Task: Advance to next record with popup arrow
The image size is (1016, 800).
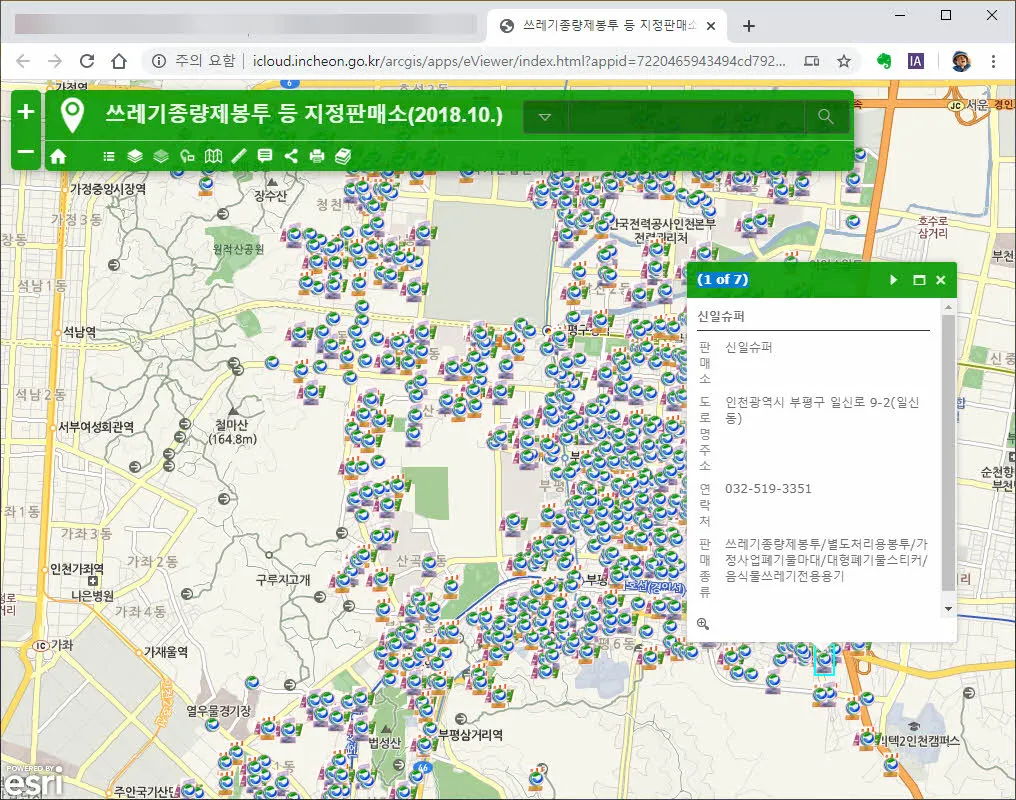Action: coord(893,280)
